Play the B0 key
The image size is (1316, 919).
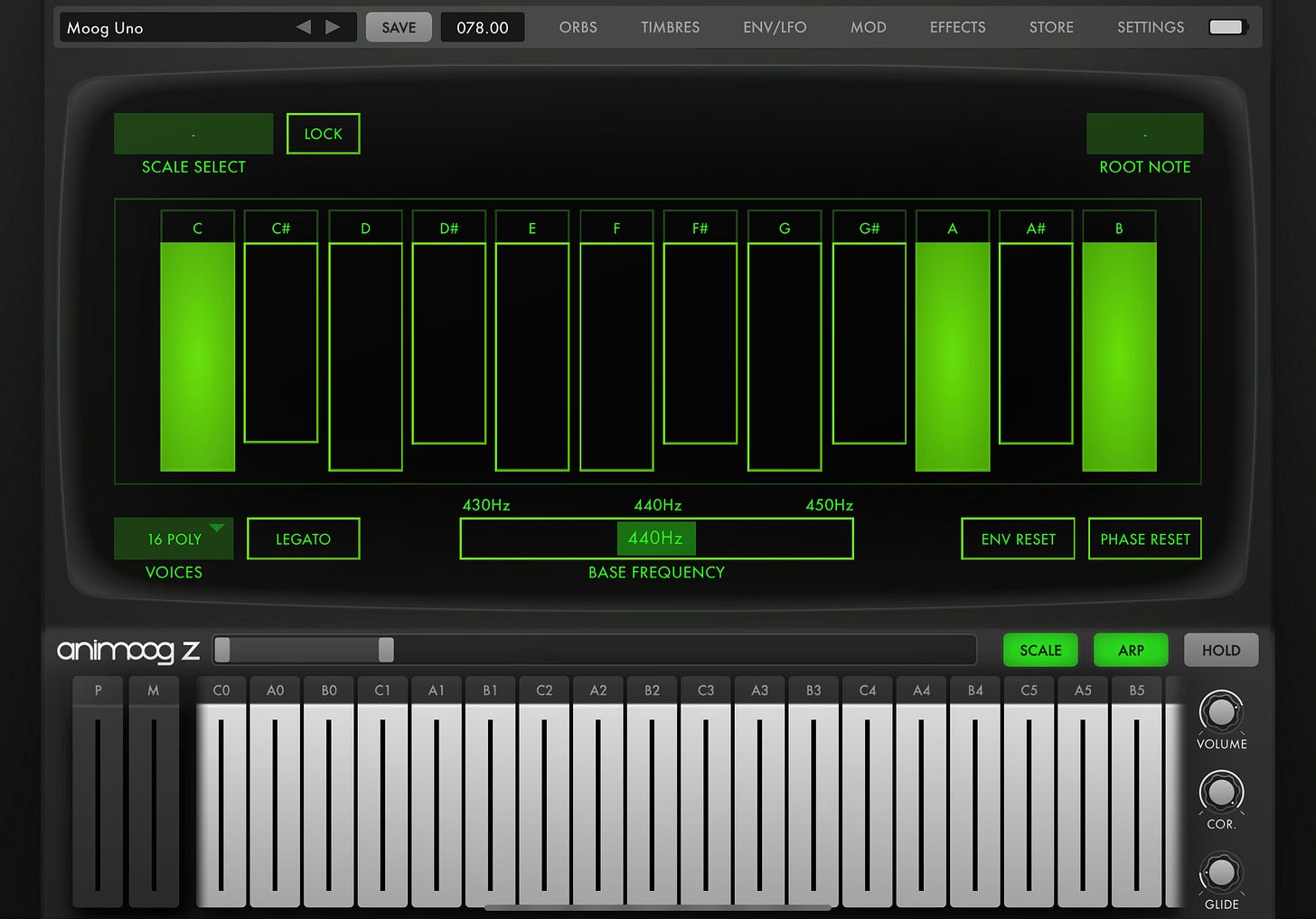tap(329, 804)
